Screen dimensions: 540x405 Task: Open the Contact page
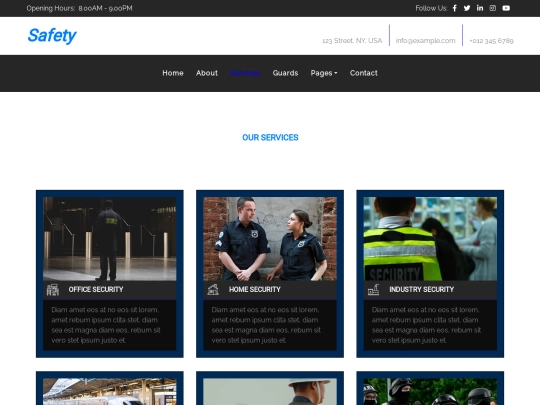pyautogui.click(x=364, y=73)
